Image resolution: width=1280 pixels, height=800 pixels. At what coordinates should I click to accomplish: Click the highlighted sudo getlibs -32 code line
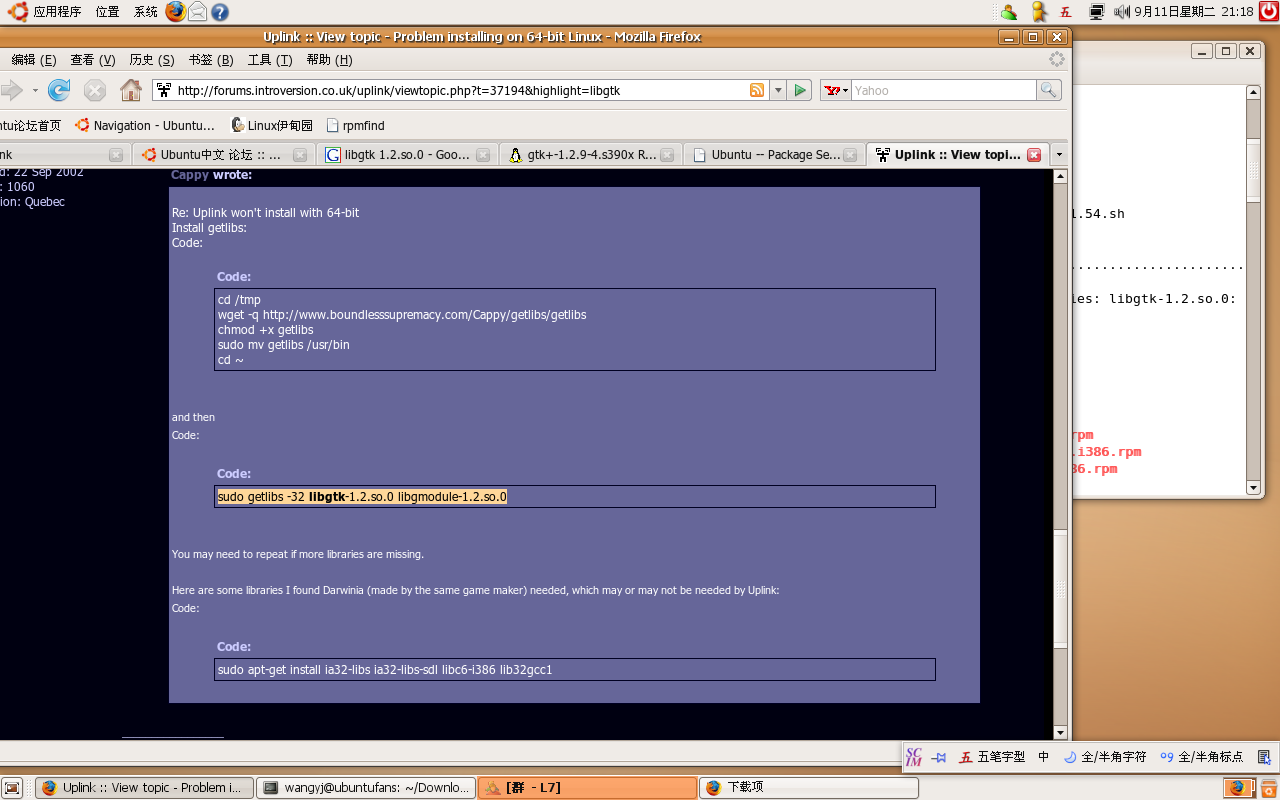pos(362,496)
